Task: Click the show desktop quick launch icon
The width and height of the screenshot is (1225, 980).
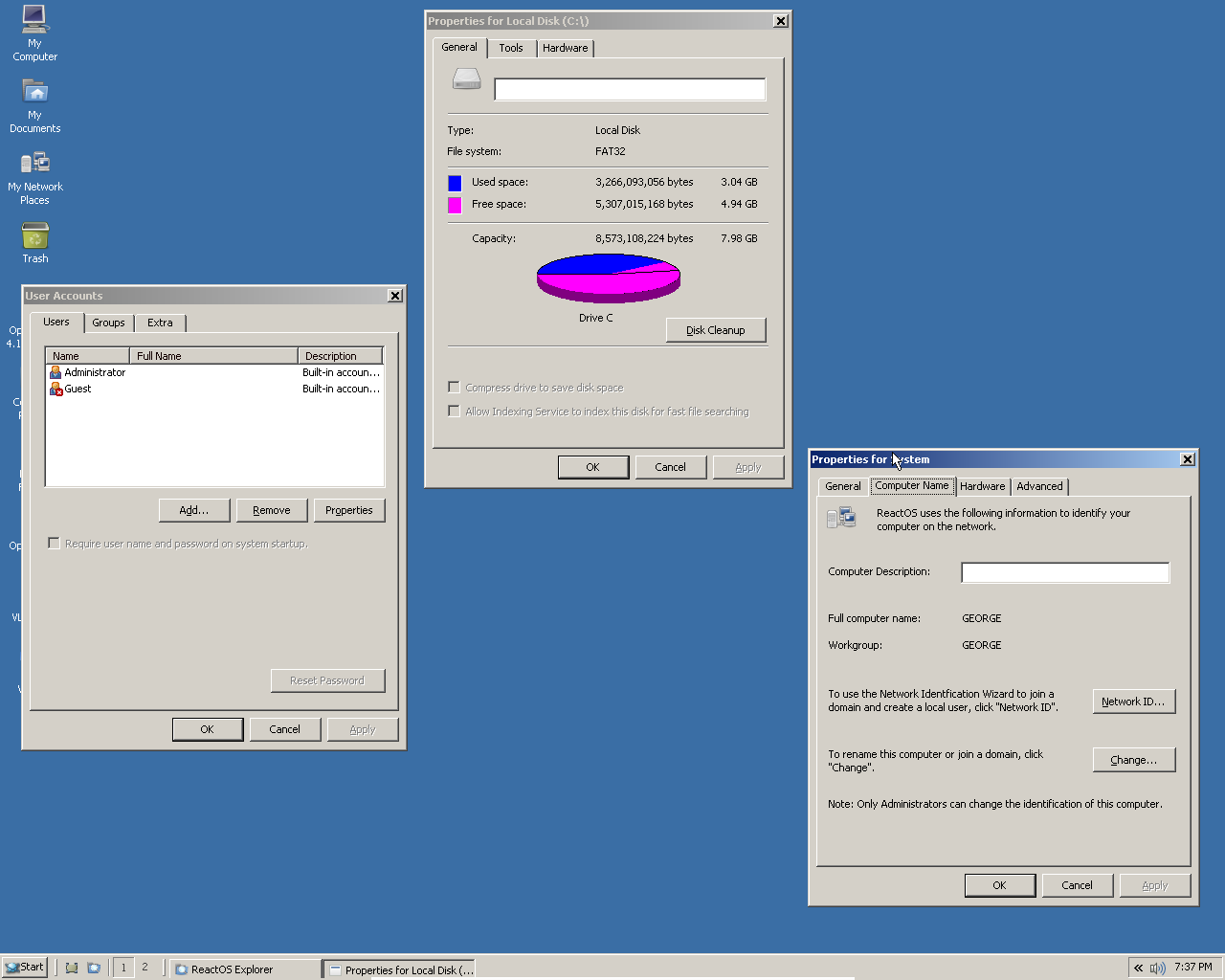Action: 72,968
